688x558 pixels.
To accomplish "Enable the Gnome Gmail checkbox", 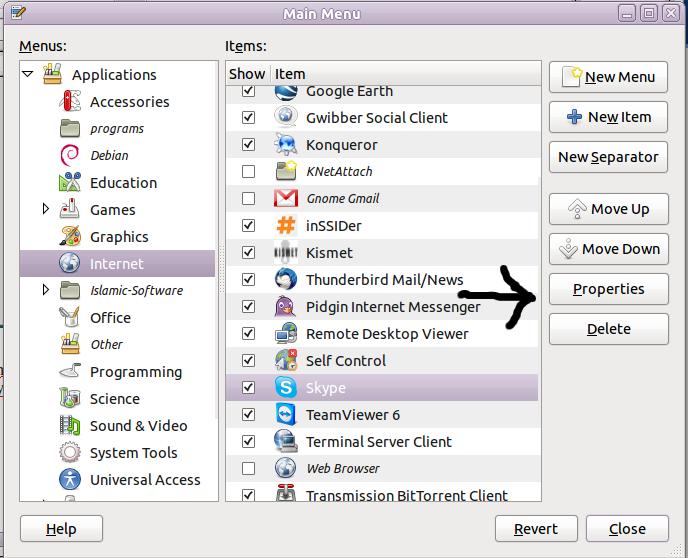I will pos(248,198).
